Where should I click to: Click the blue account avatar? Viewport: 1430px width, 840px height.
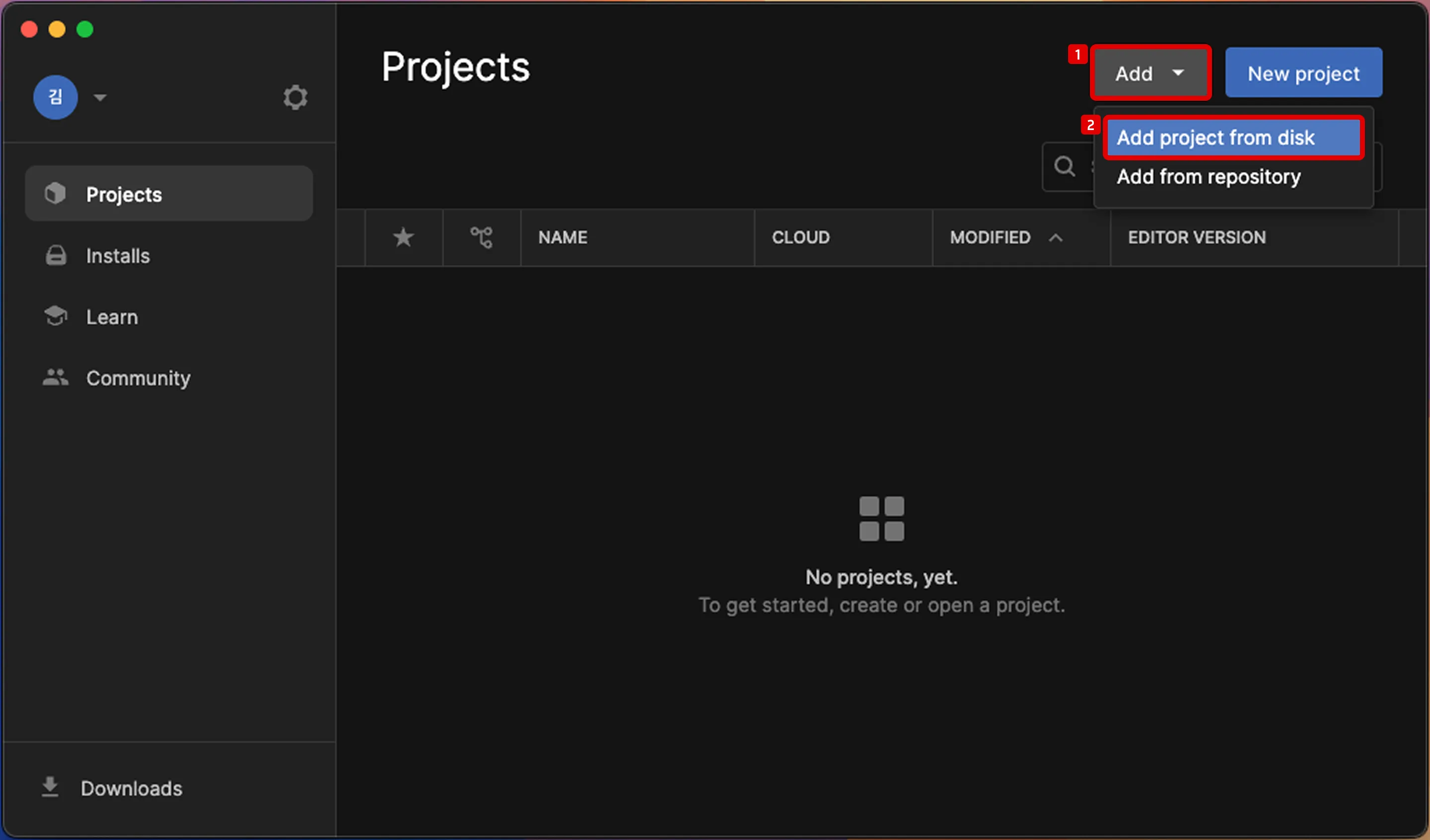pos(55,97)
